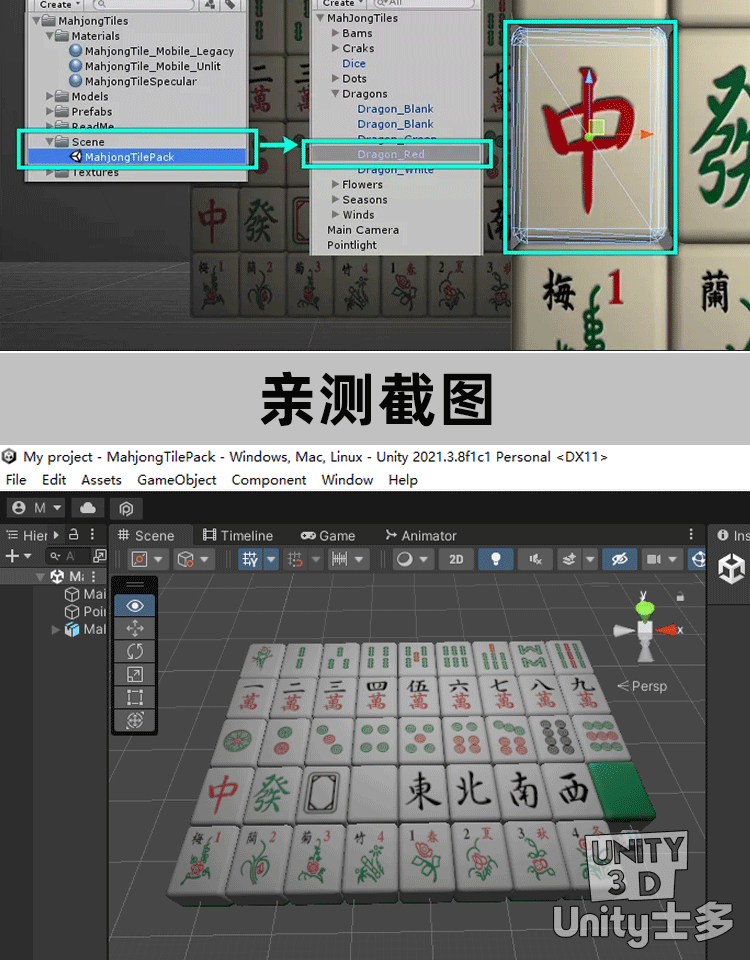Toggle scene lighting bulb
750x960 pixels.
495,560
